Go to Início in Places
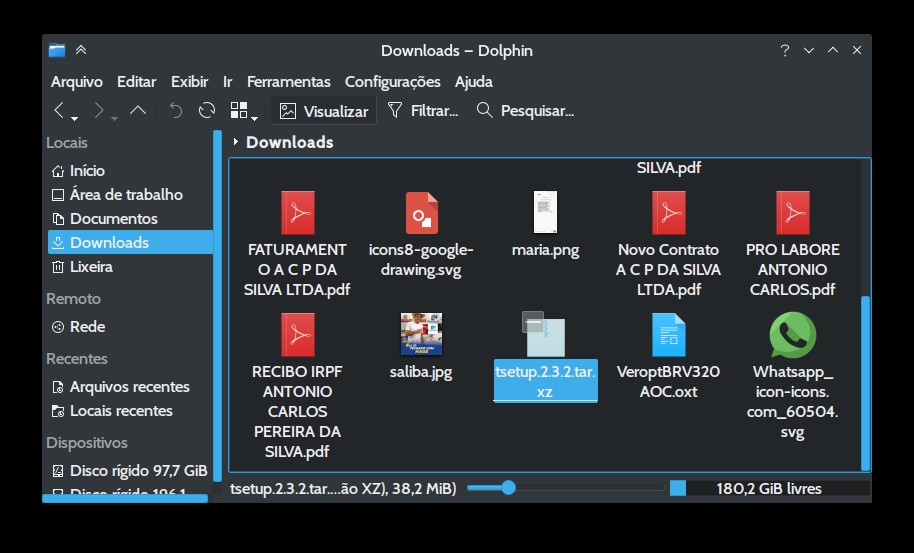The height and width of the screenshot is (553, 914). point(129,171)
